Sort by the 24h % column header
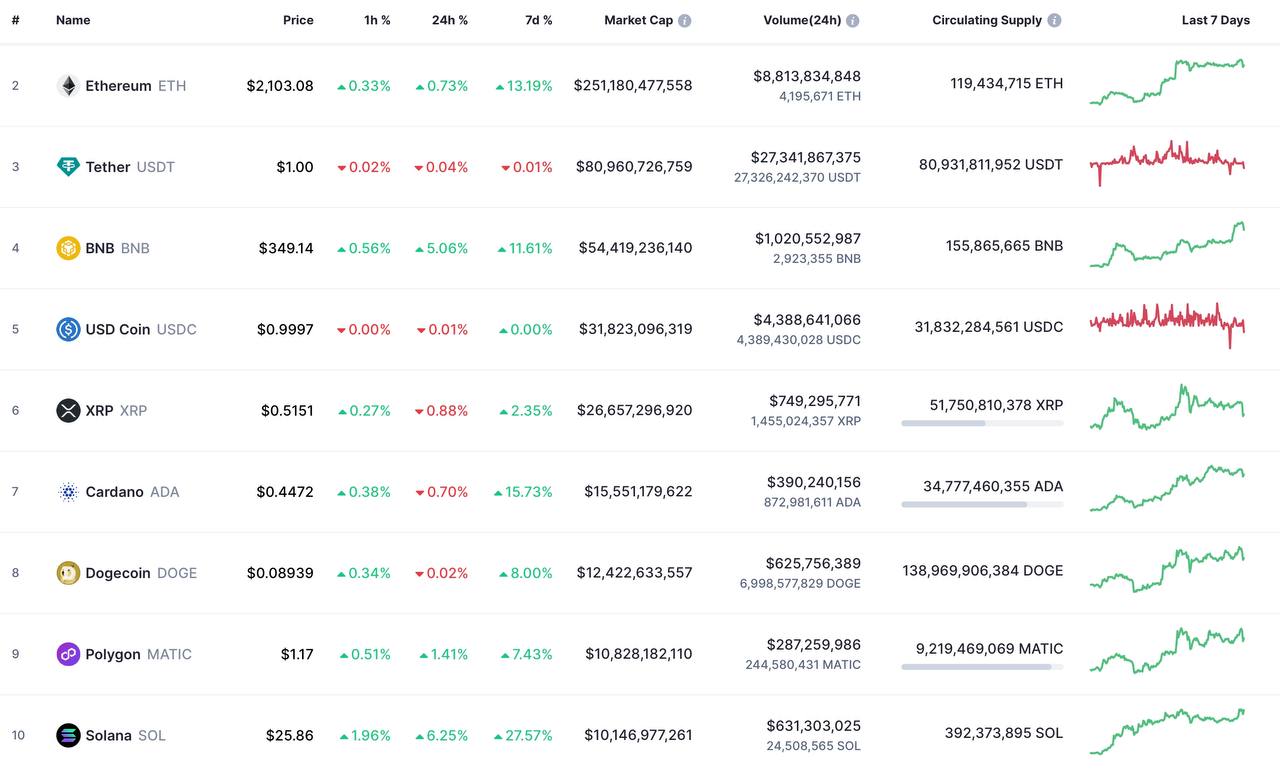1280x775 pixels. [x=450, y=20]
